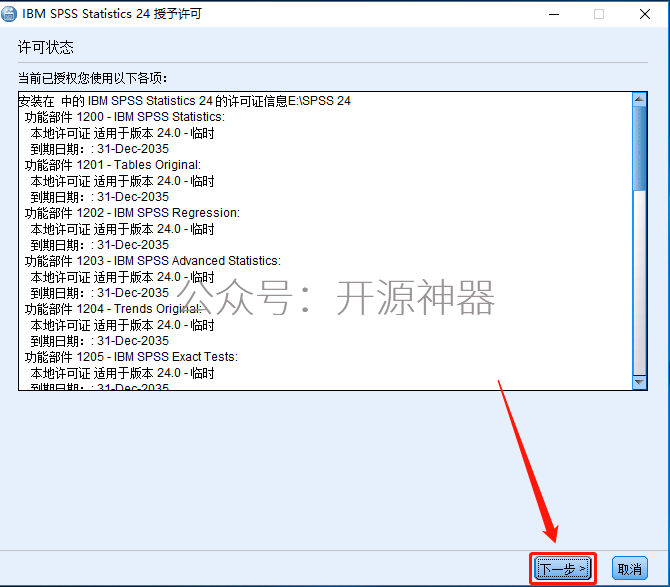Screen dimensions: 670x587
Task: Click the scrollbar down arrow
Action: (x=639, y=382)
